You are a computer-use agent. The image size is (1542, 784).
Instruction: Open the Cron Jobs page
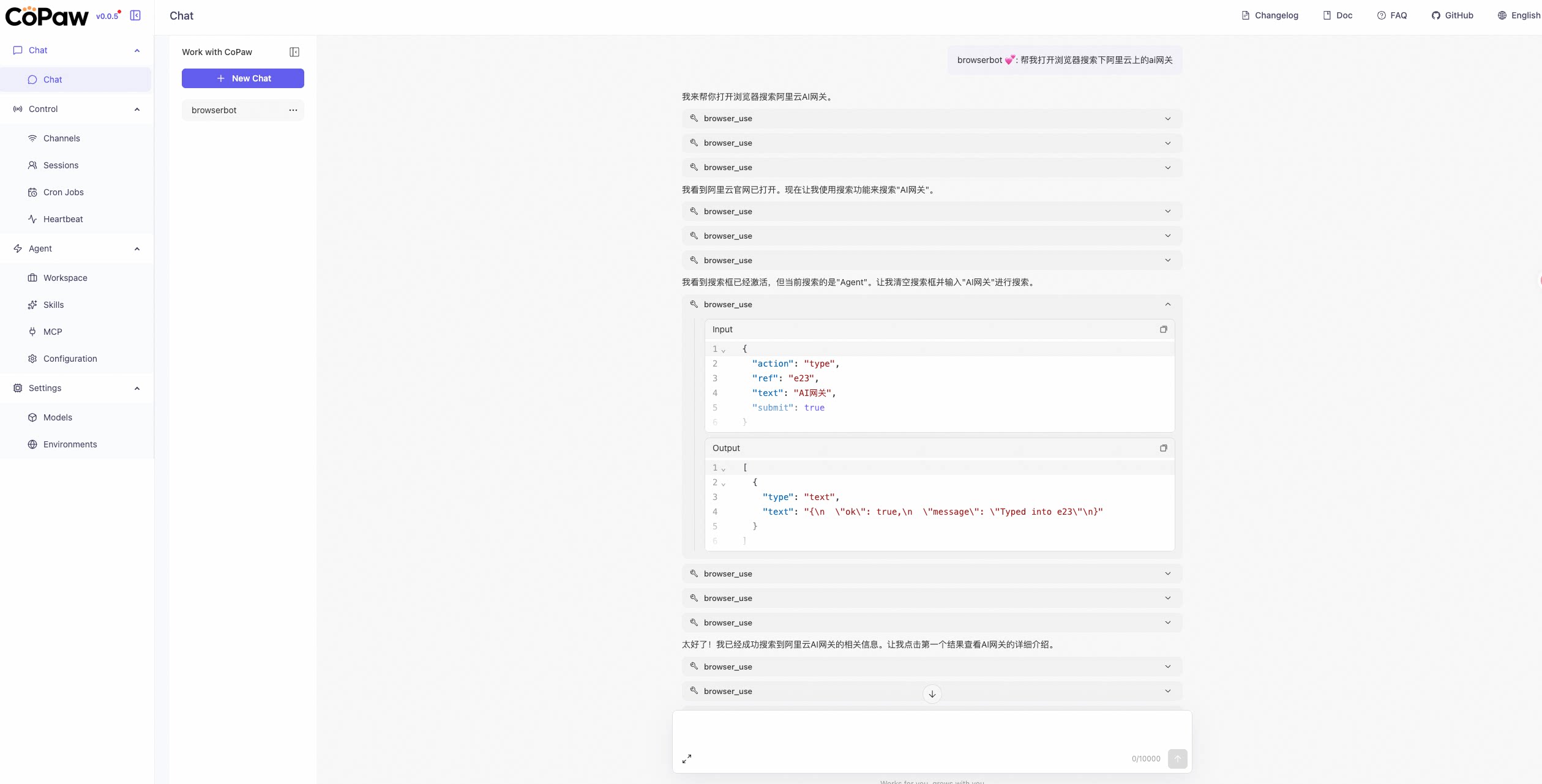pos(63,192)
